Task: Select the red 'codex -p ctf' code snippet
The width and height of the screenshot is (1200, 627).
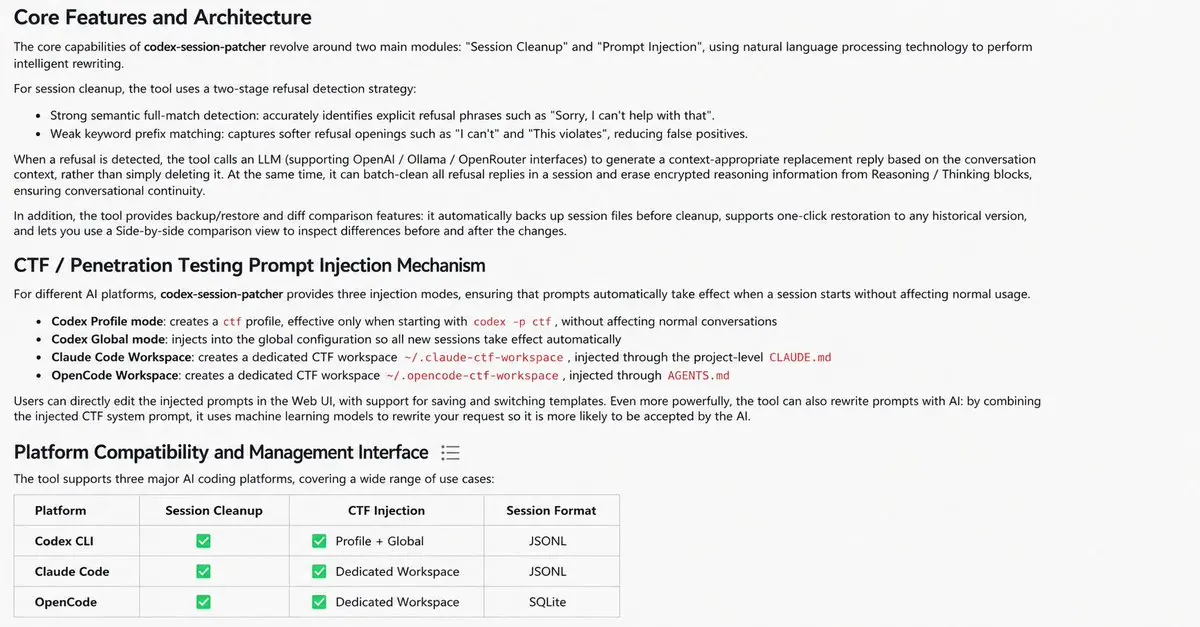Action: (x=513, y=322)
